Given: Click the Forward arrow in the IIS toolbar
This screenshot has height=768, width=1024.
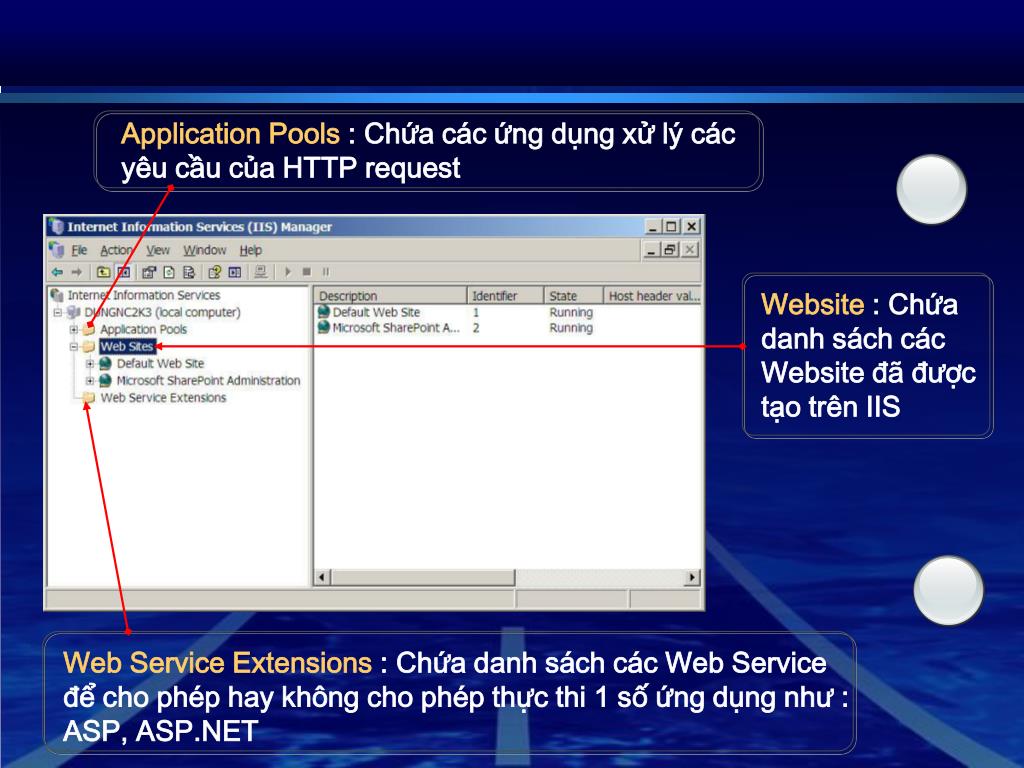Looking at the screenshot, I should point(77,272).
